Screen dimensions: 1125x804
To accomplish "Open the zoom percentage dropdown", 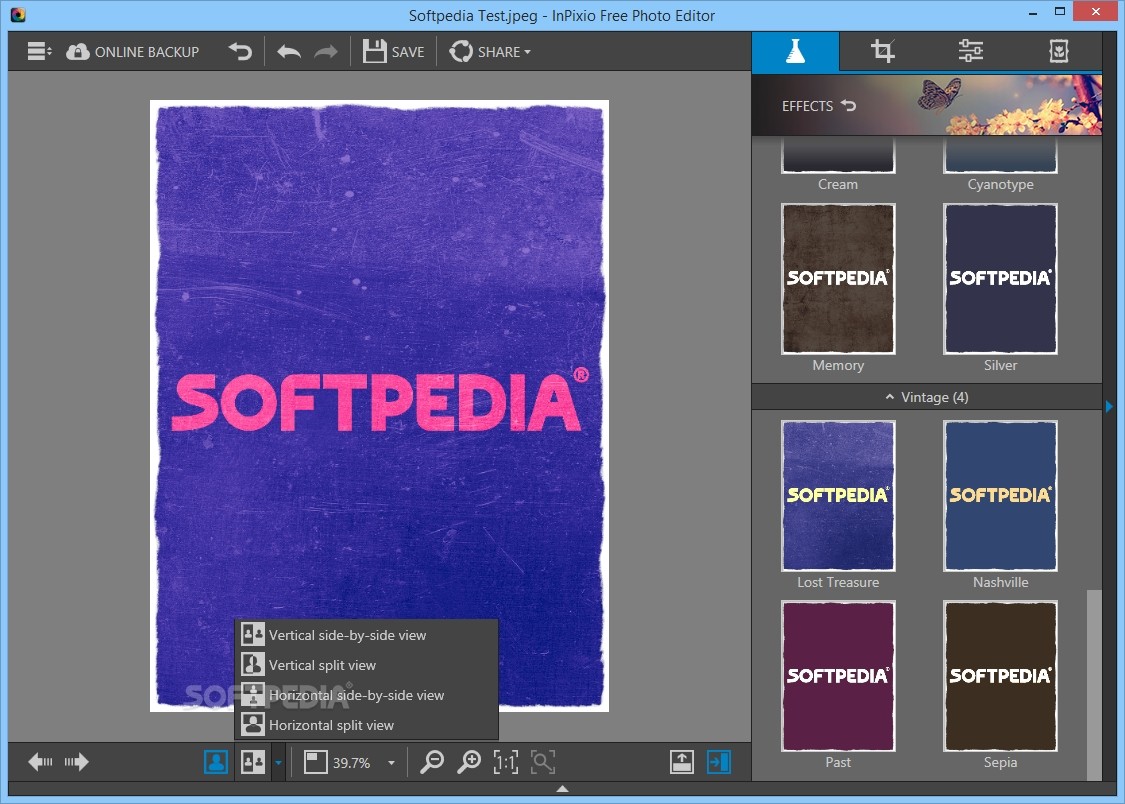I will click(x=391, y=762).
